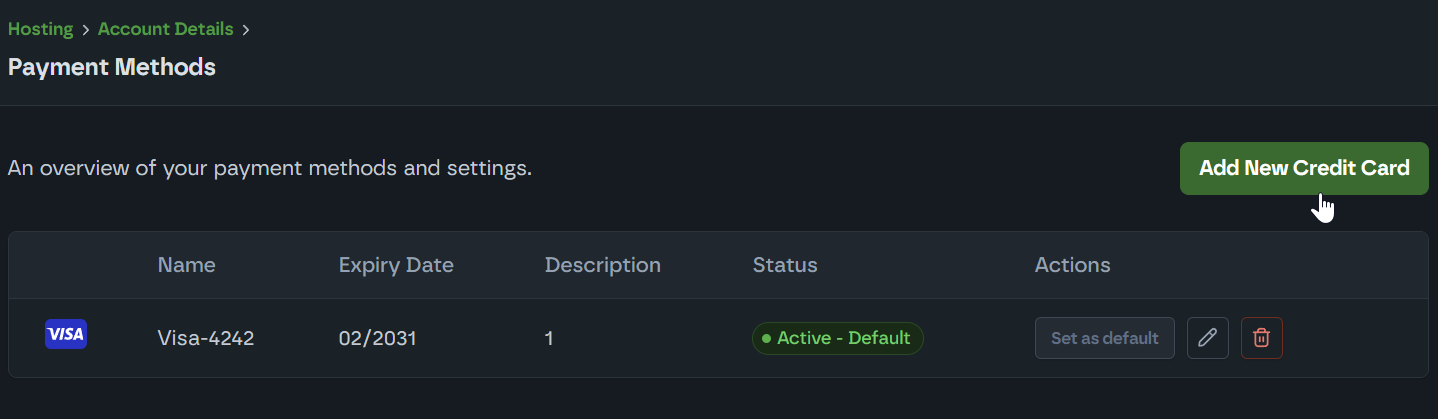The height and width of the screenshot is (419, 1438).
Task: Click the Status column header
Action: click(785, 265)
